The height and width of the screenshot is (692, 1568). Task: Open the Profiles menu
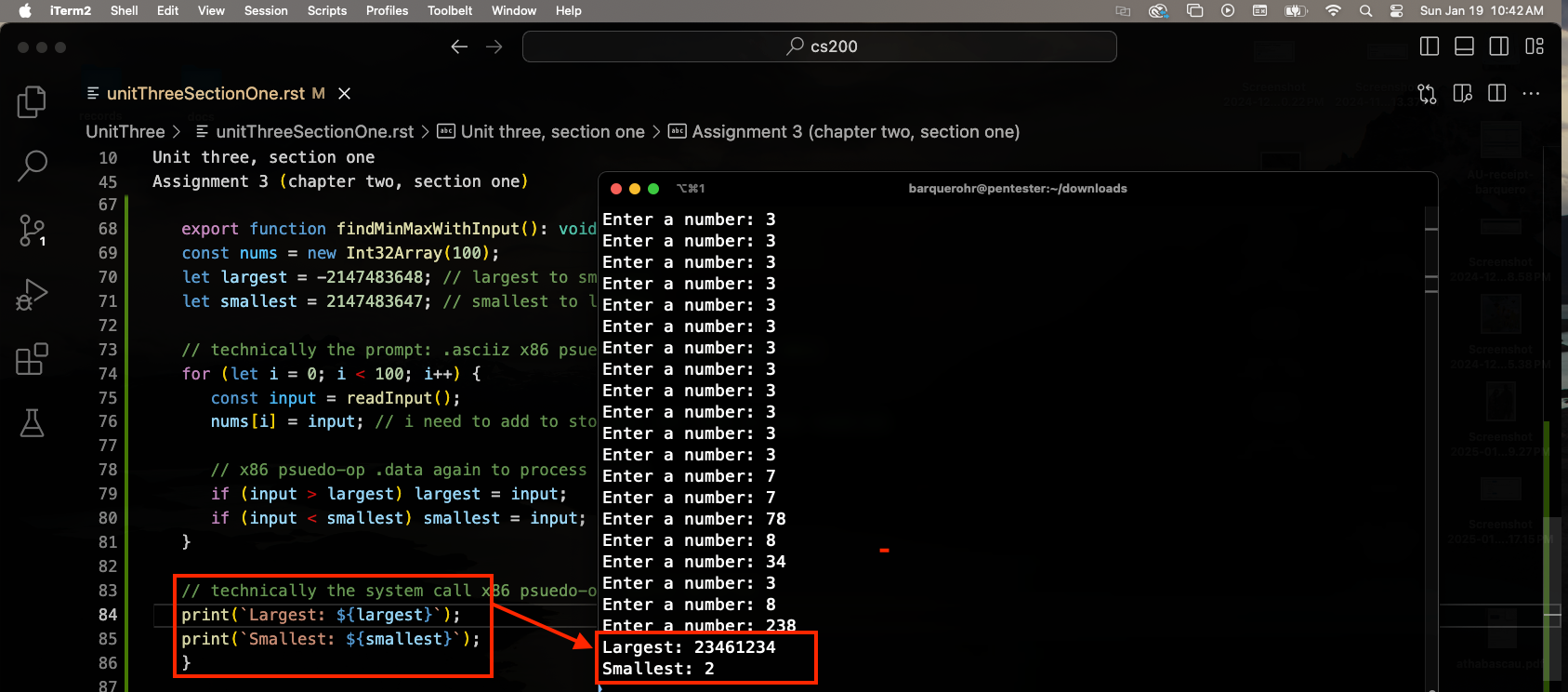(x=387, y=11)
